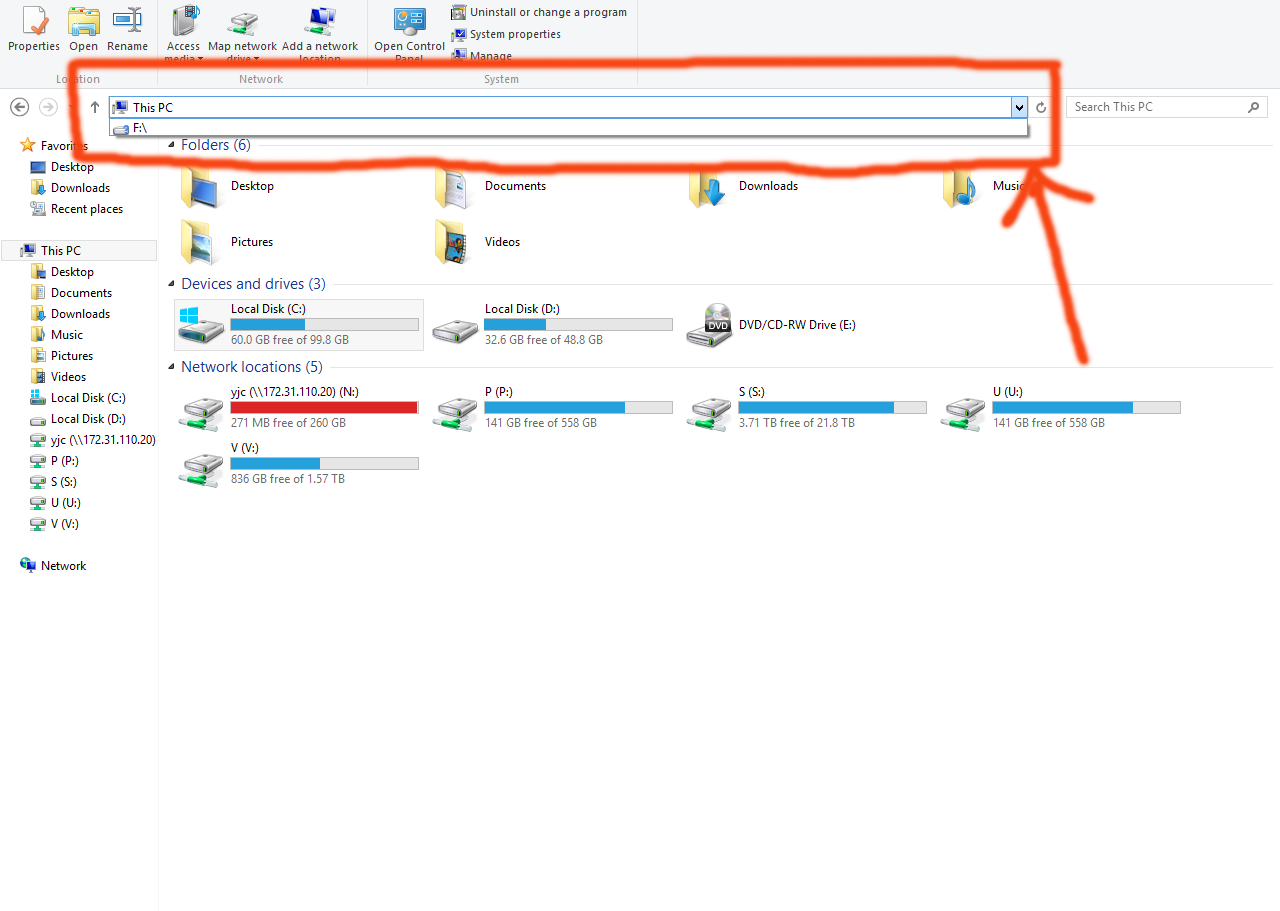
Task: Open the Documents folder in Folders group
Action: [491, 186]
